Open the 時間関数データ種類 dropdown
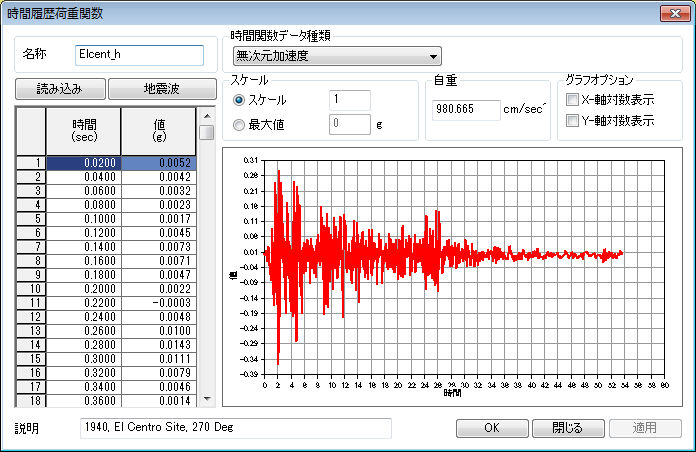The width and height of the screenshot is (696, 452). coord(337,56)
